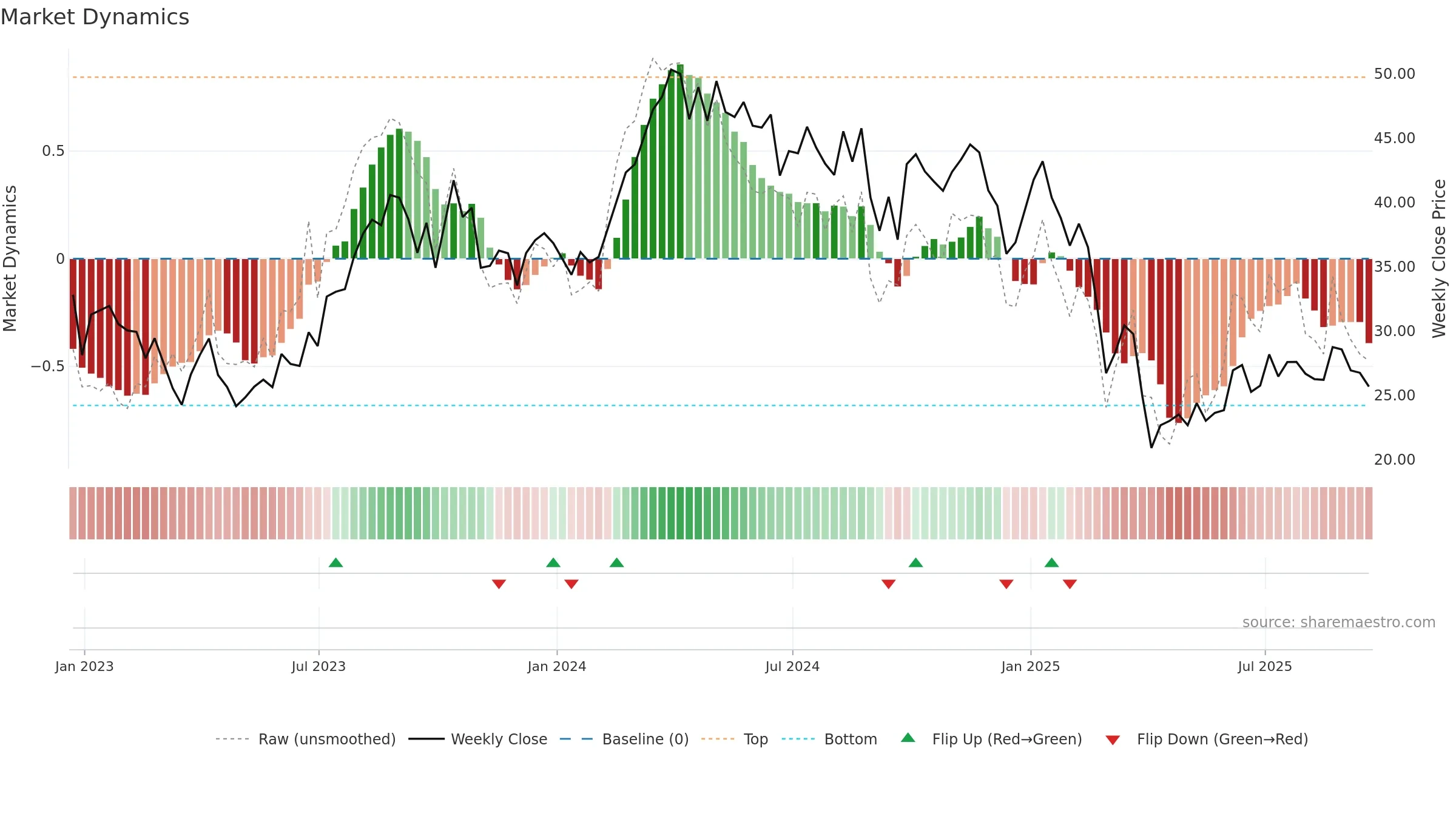
Task: Select the flip-up marker around Feb 2024
Action: [x=616, y=562]
